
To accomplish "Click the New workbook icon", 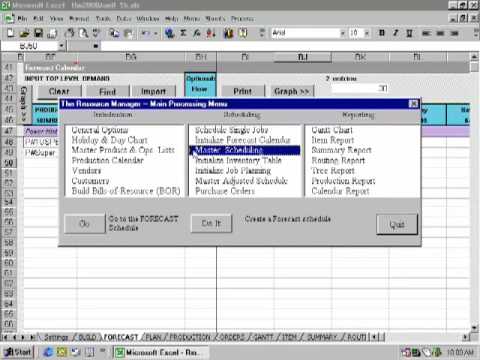I will (x=11, y=33).
